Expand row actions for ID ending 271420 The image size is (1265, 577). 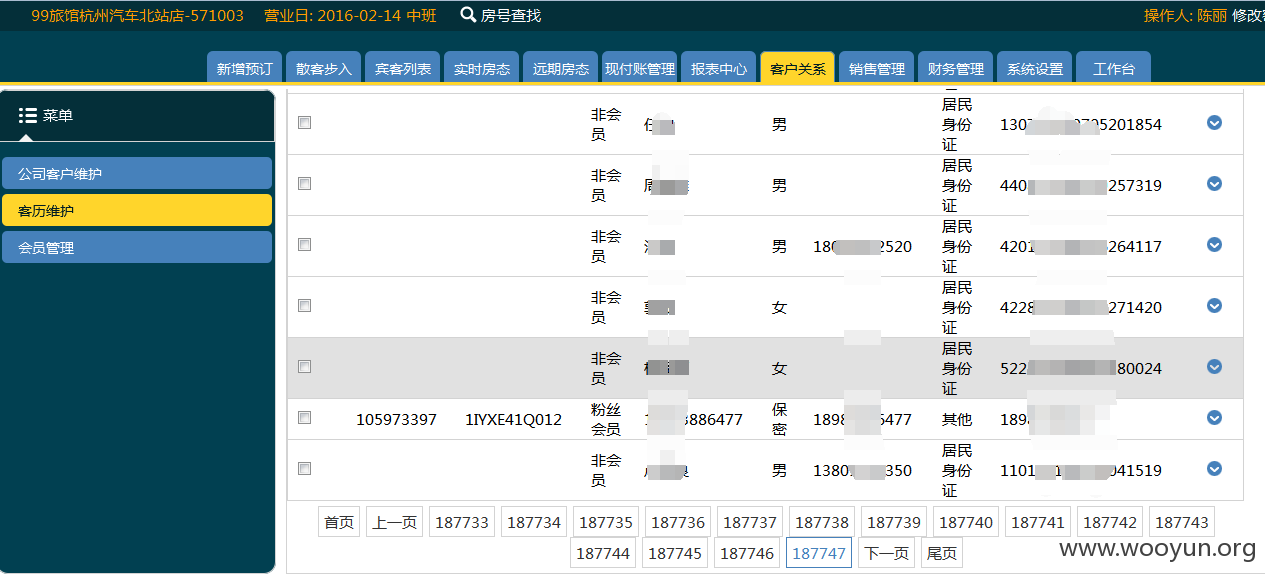1214,305
